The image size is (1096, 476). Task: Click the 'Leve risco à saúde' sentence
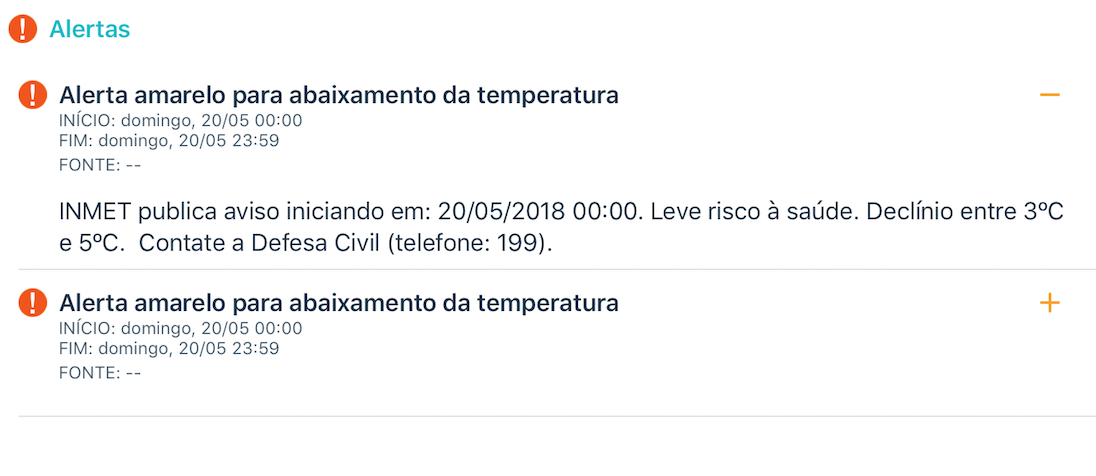tap(754, 212)
